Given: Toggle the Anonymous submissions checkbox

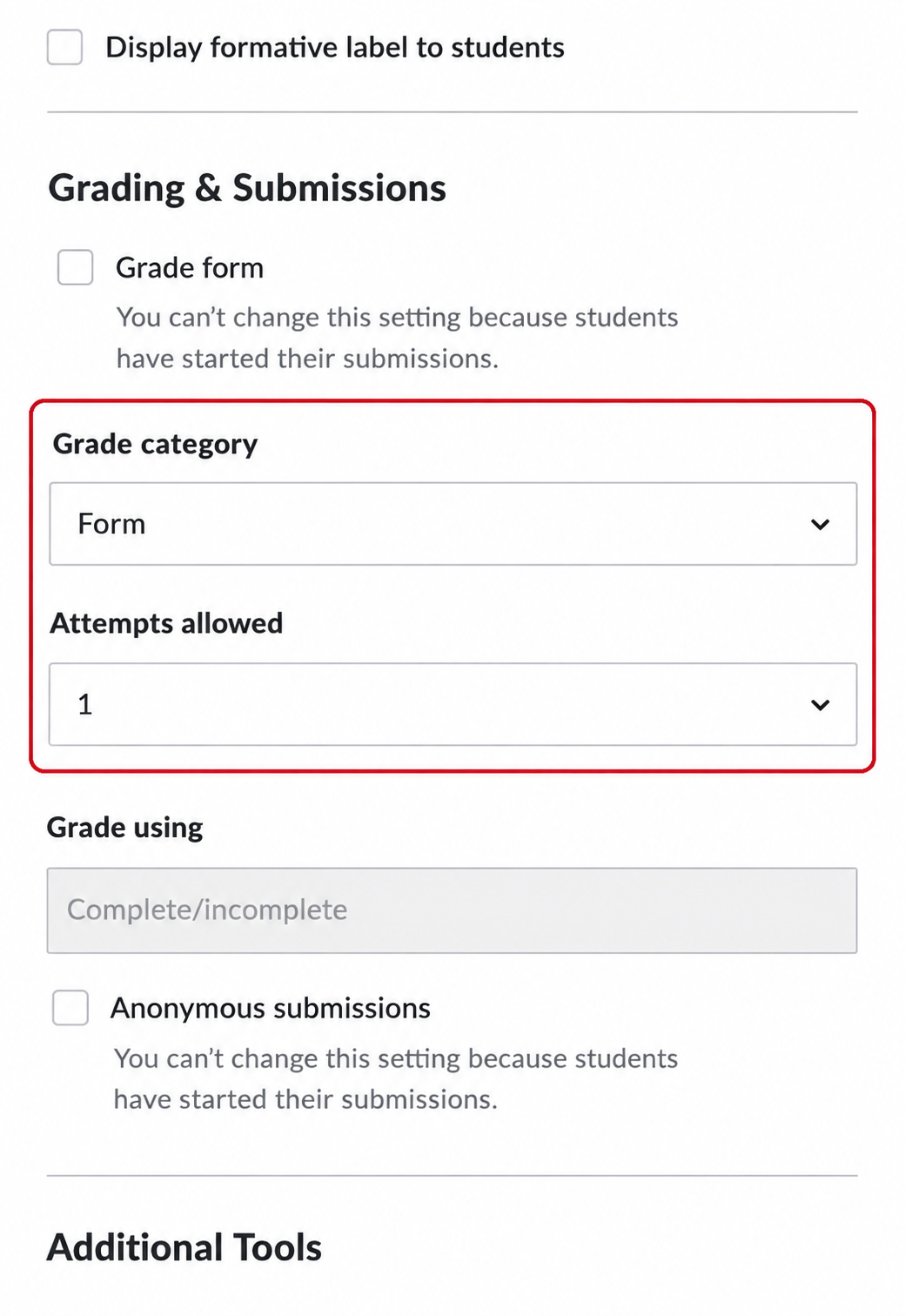Looking at the screenshot, I should pyautogui.click(x=70, y=1008).
